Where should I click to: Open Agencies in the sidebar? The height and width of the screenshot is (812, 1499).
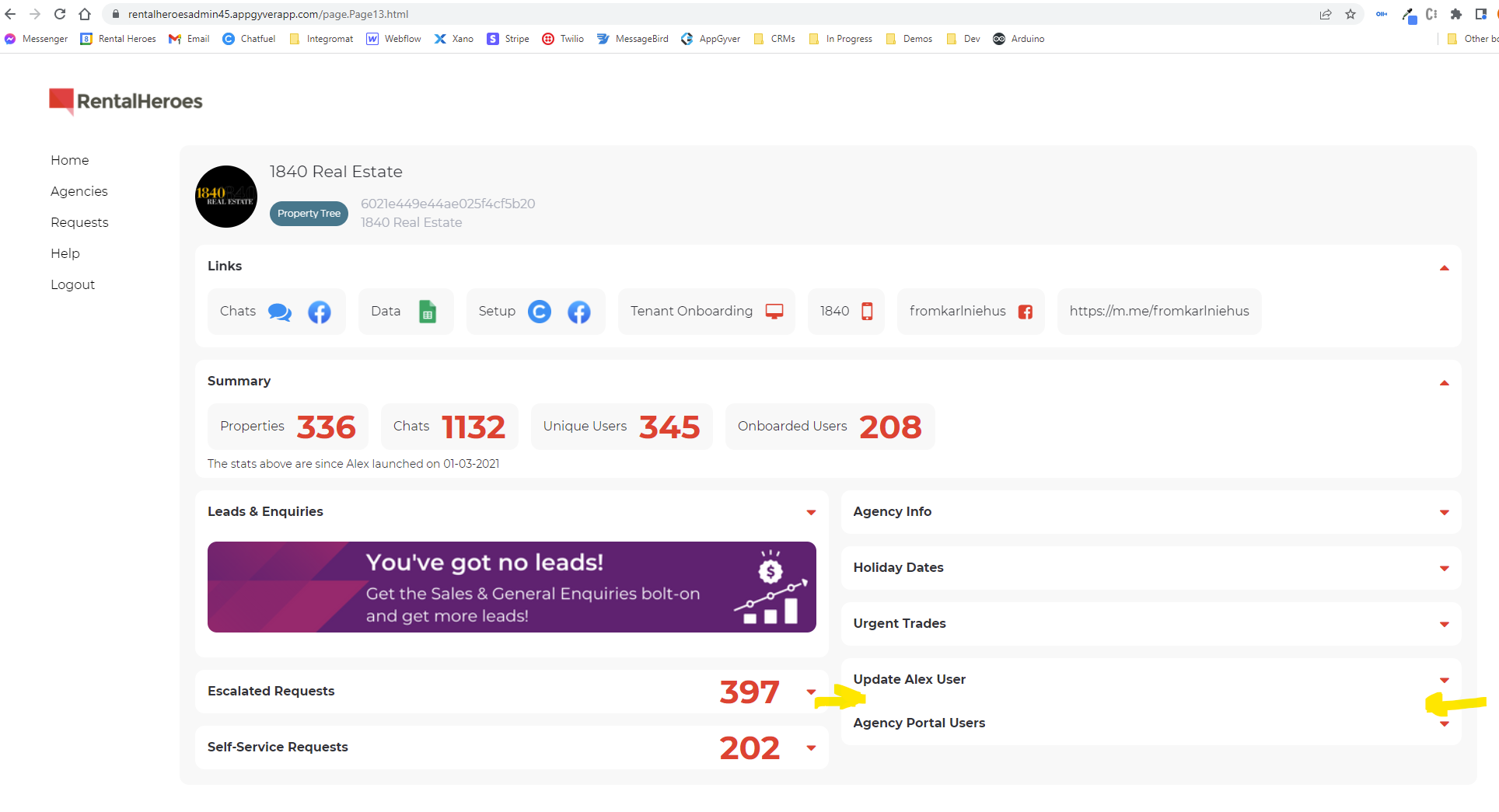pyautogui.click(x=79, y=191)
